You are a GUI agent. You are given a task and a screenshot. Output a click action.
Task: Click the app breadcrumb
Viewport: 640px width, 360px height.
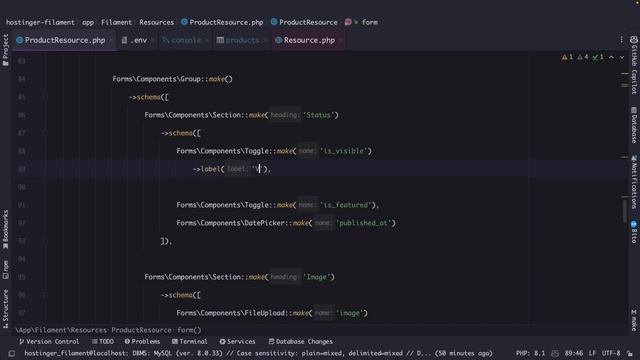pos(88,22)
